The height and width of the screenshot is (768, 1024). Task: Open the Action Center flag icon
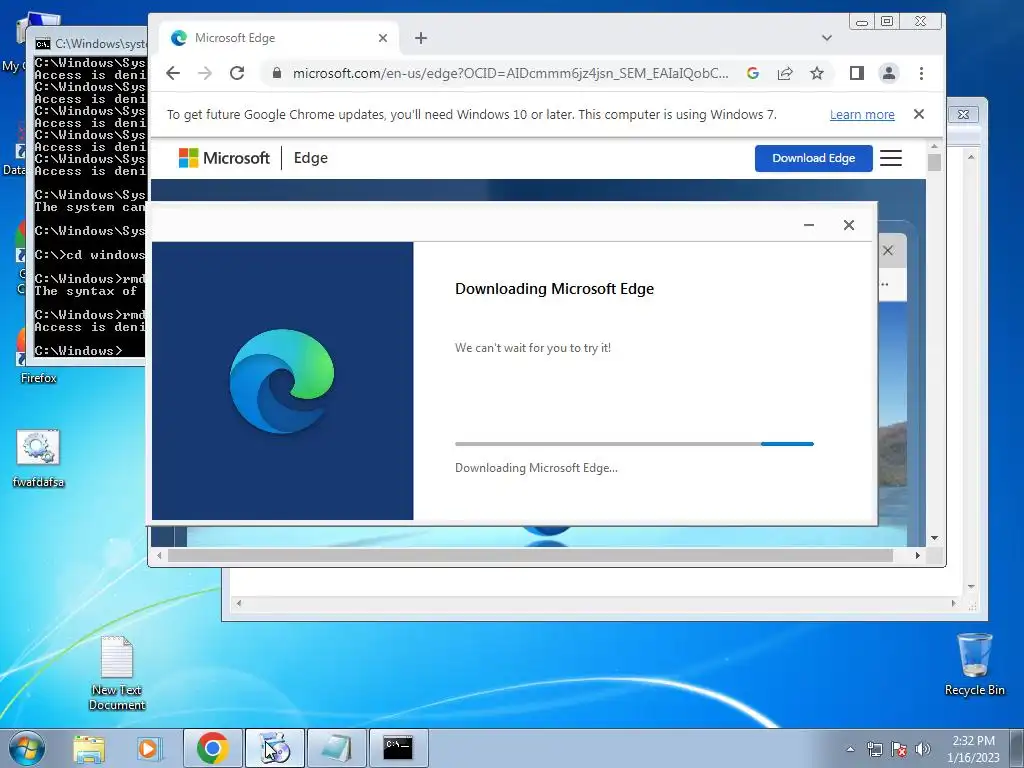[899, 749]
